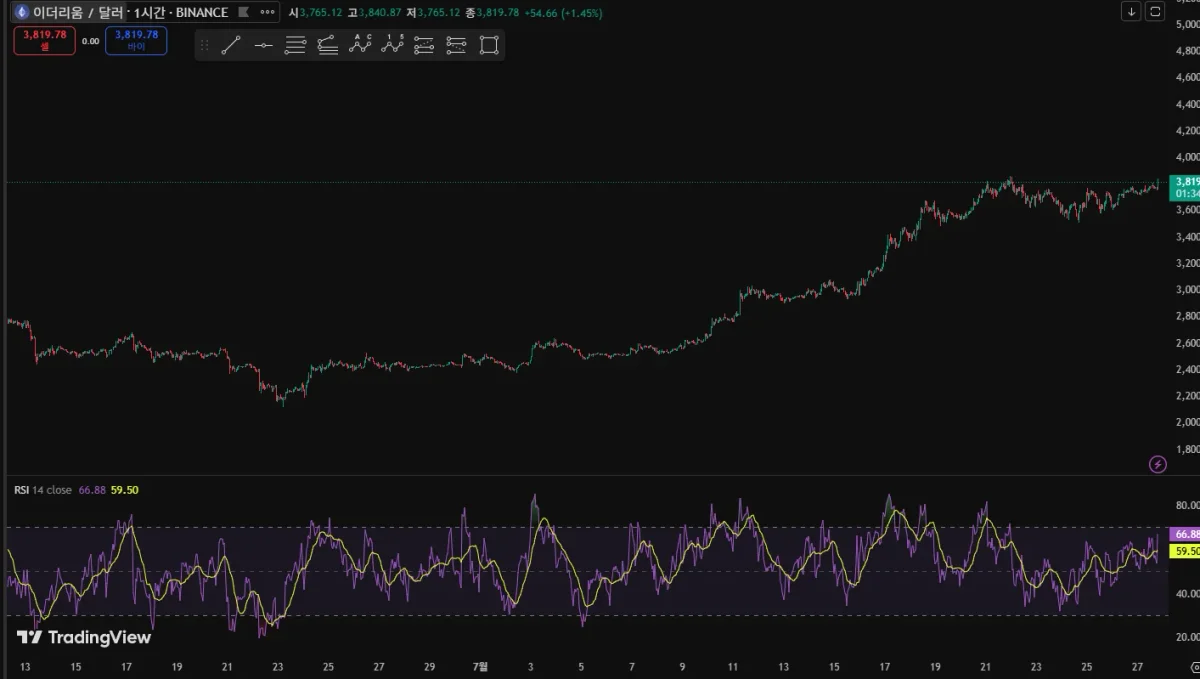Select the horizontal line drawing tool
The image size is (1200, 679).
point(263,45)
